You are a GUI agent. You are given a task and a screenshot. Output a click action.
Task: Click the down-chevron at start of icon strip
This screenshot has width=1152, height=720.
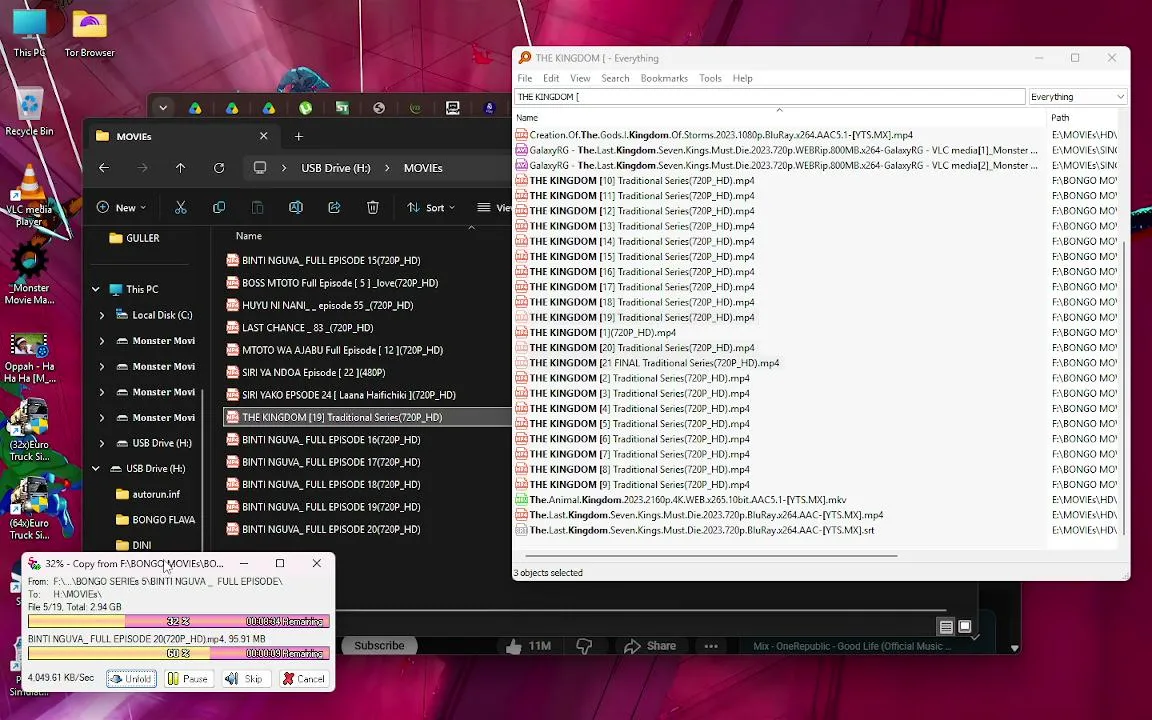point(163,108)
